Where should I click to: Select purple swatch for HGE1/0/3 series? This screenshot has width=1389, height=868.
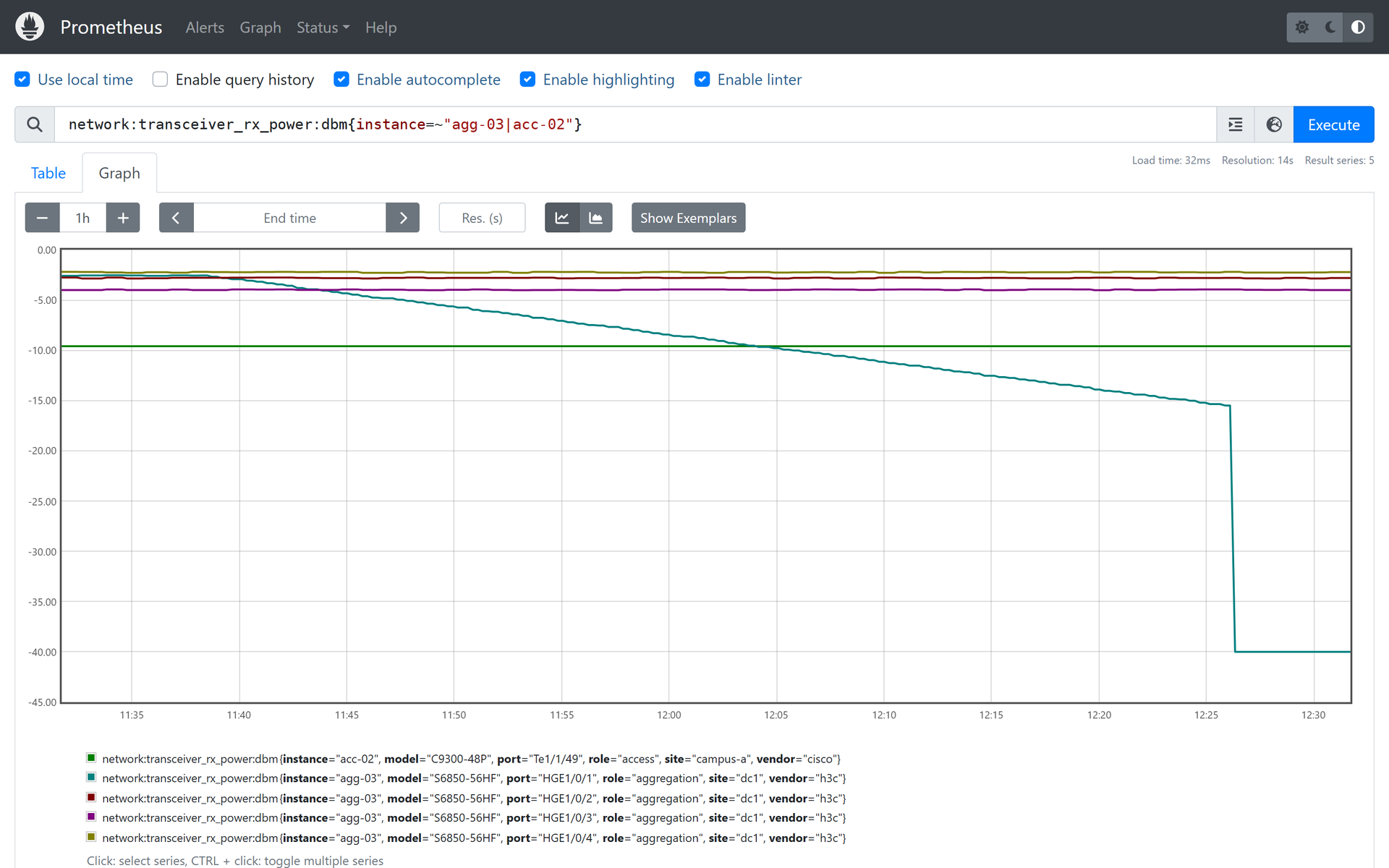[x=91, y=817]
